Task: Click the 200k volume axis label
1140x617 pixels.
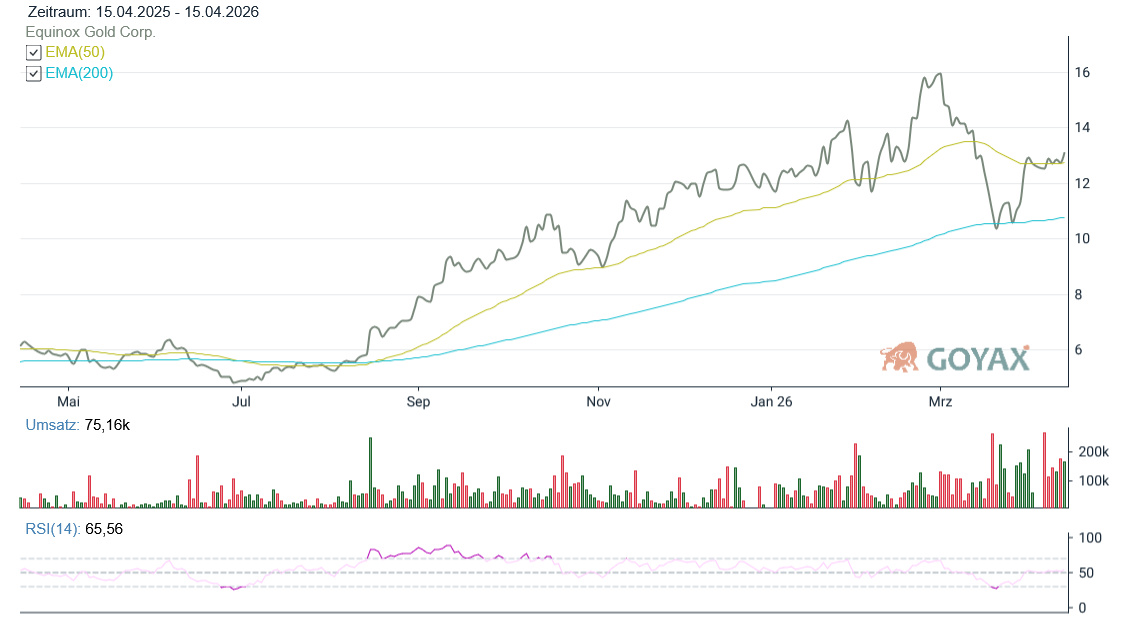Action: (1094, 452)
